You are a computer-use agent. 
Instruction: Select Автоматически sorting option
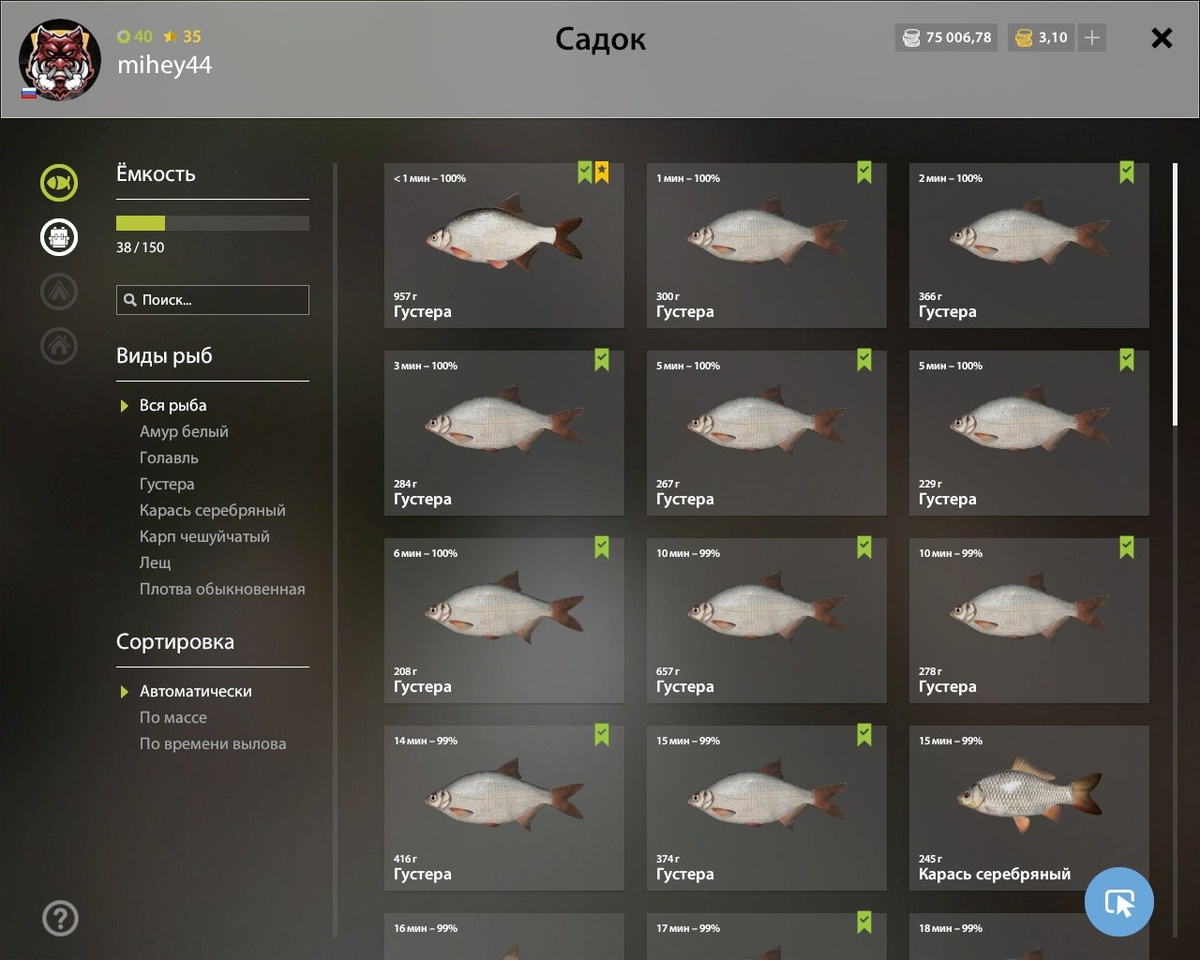[x=195, y=691]
